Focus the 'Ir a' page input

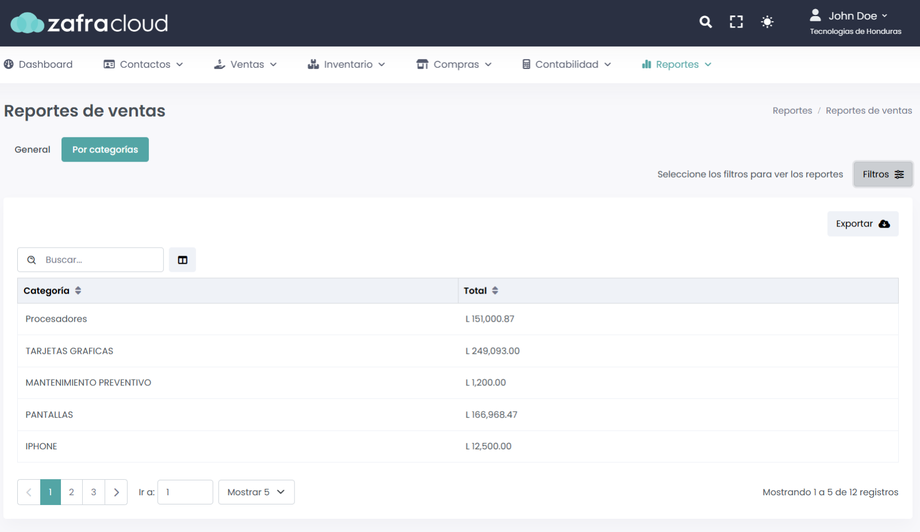[x=185, y=492]
